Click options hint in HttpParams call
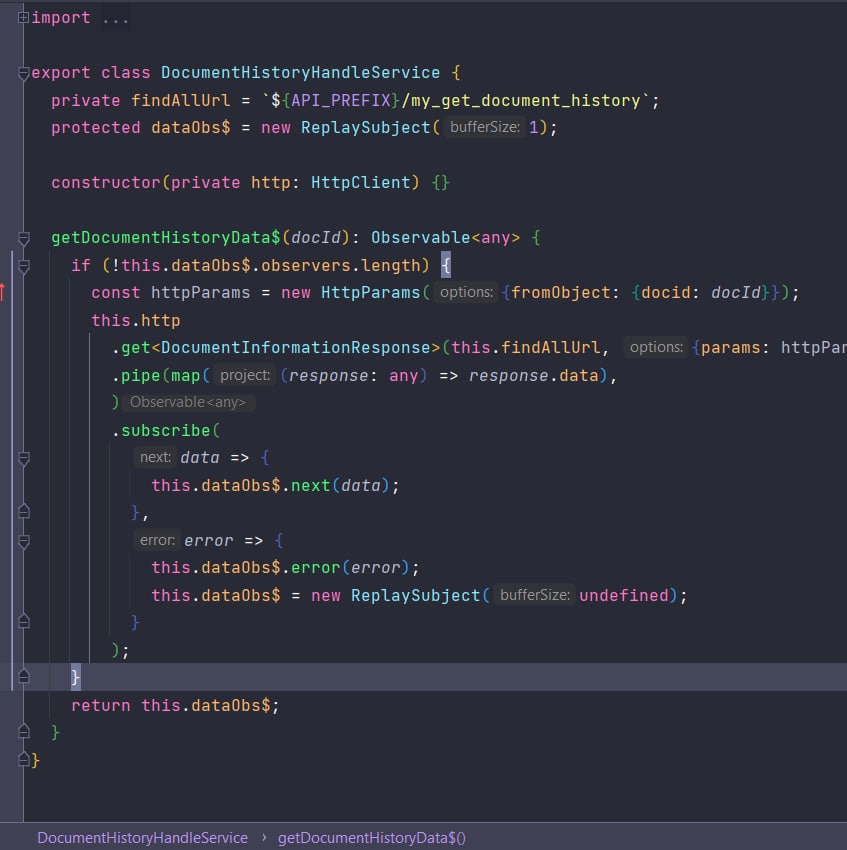Viewport: 847px width, 850px height. [x=466, y=293]
